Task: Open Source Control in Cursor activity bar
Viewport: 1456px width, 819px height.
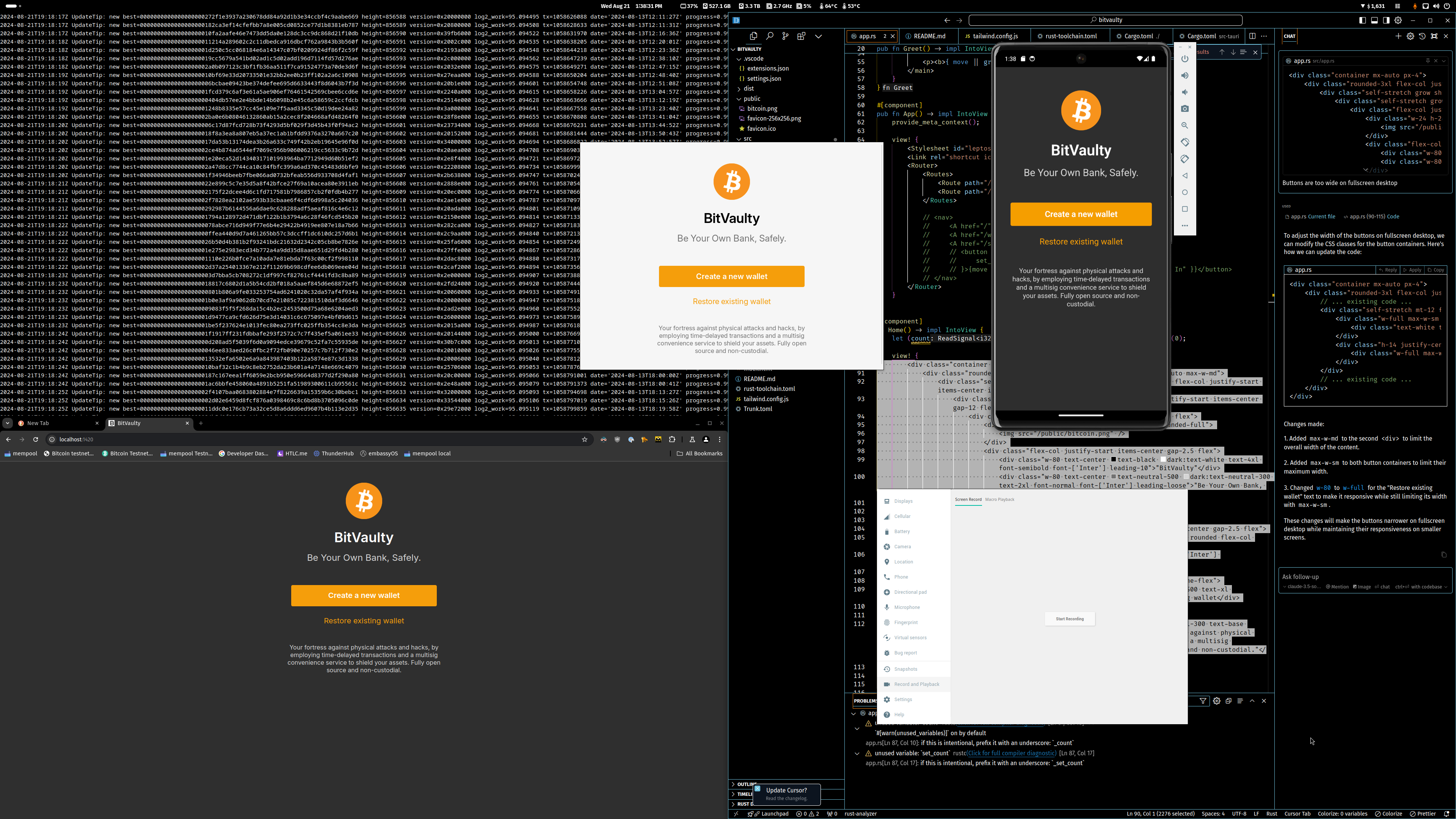Action: coord(785,36)
